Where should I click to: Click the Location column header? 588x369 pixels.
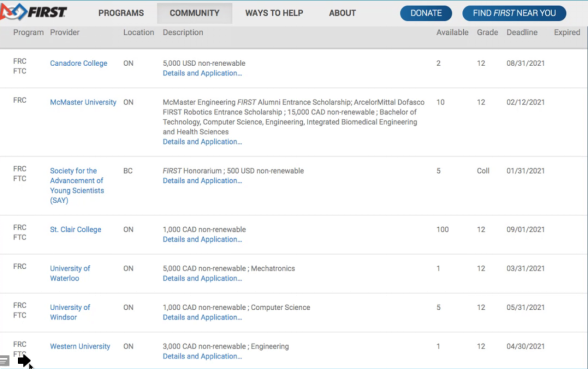139,32
